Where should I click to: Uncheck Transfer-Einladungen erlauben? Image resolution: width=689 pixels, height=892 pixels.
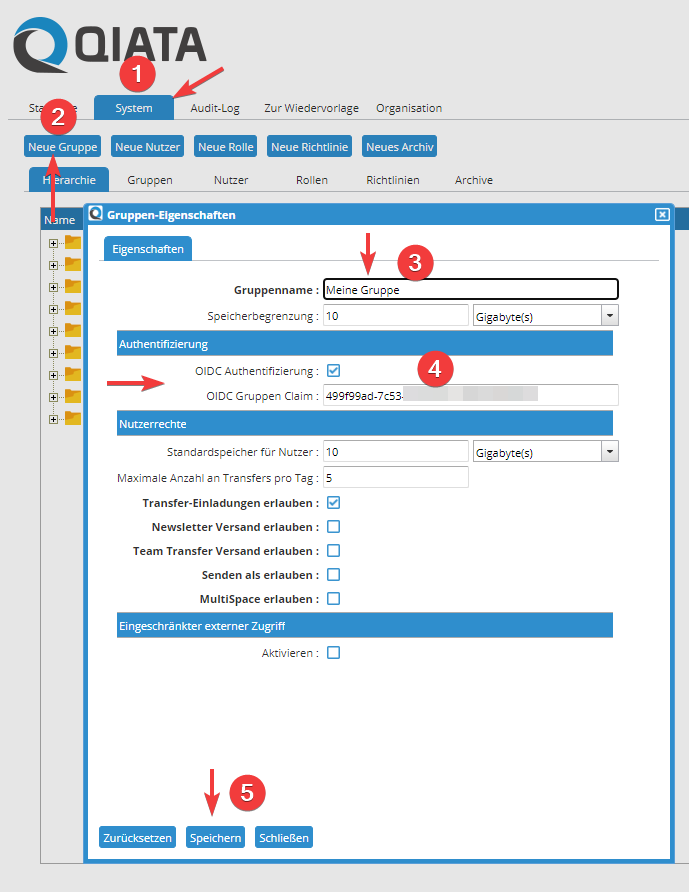click(334, 502)
